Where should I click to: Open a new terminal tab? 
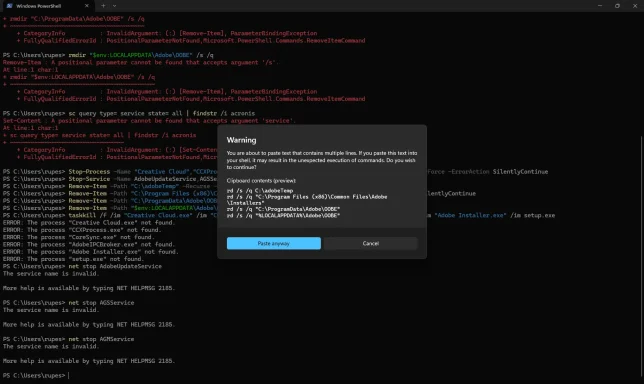[x=103, y=6]
